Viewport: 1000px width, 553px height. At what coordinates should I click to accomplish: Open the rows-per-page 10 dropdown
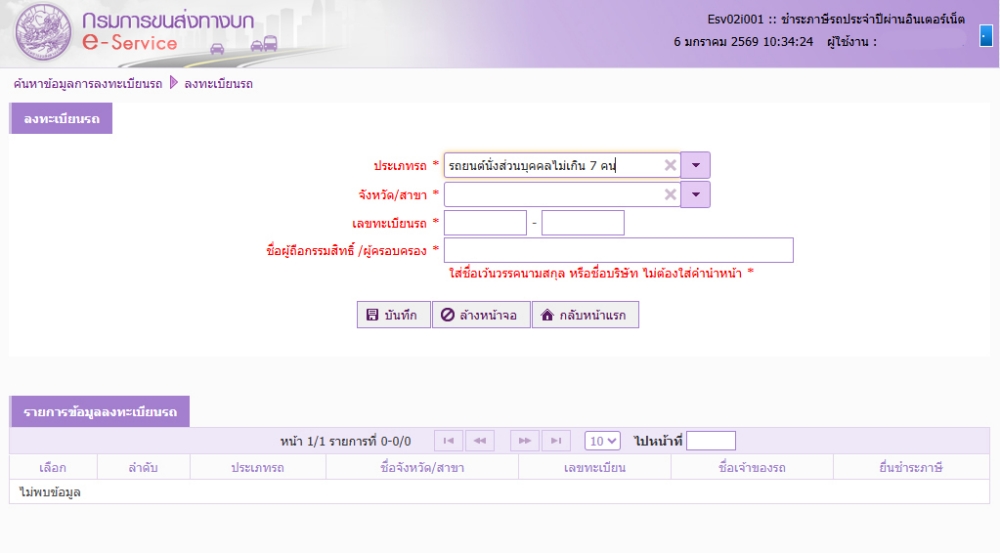coord(603,441)
